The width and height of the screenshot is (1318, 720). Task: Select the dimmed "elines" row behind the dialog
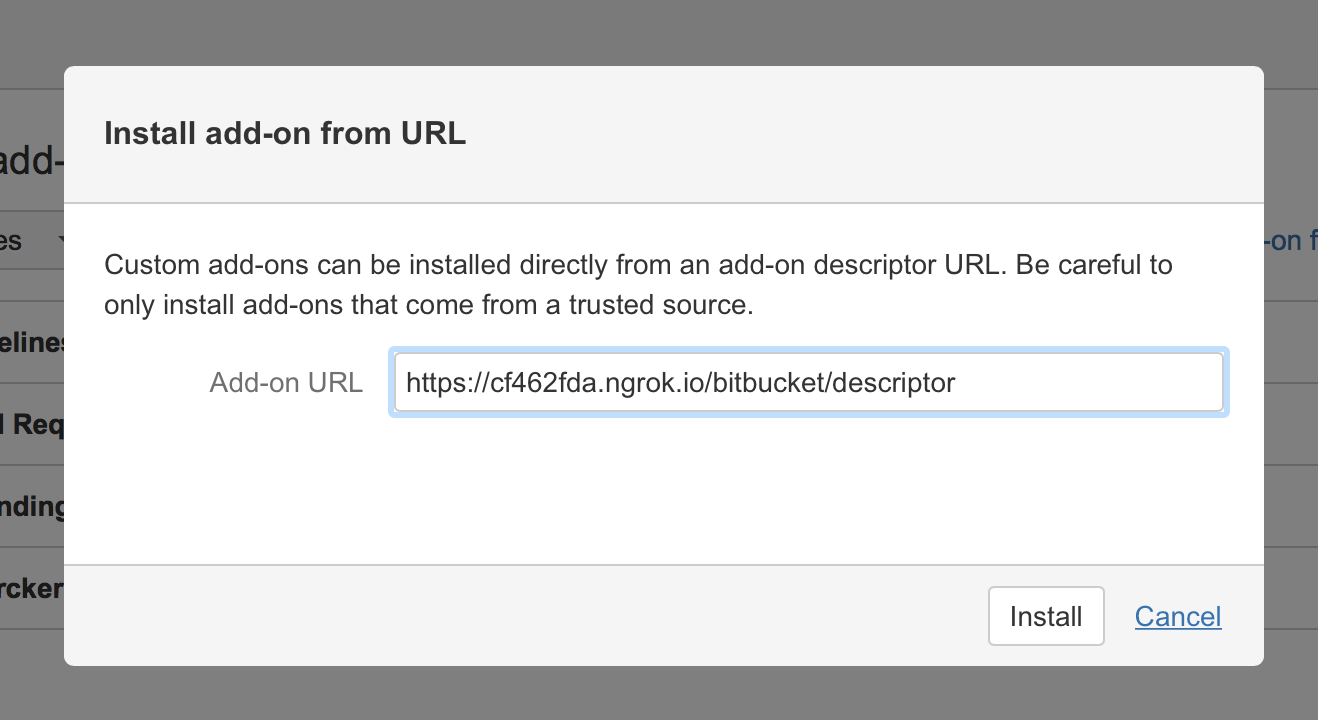click(32, 343)
